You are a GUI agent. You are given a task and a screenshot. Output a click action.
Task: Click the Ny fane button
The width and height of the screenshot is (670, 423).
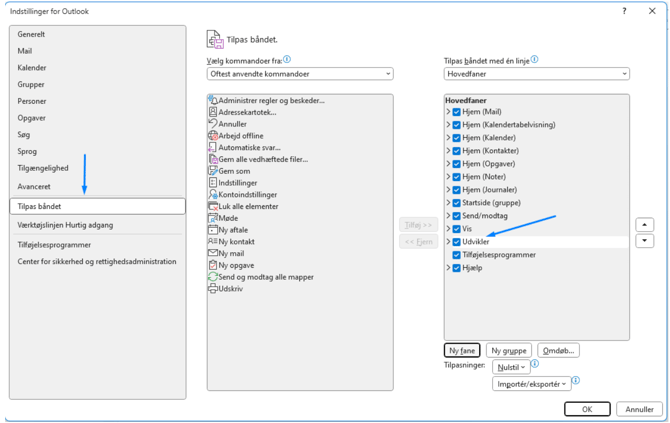(x=462, y=351)
